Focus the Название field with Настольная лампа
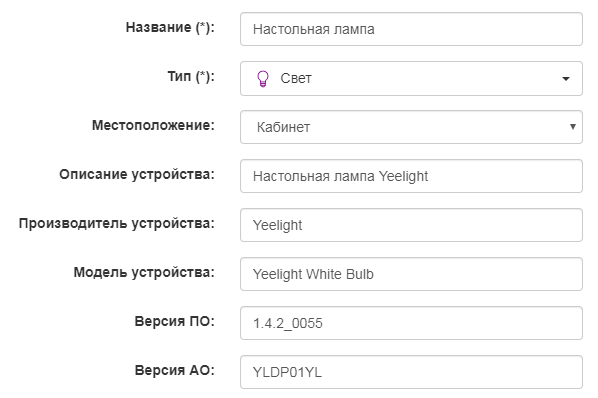The height and width of the screenshot is (398, 598). [x=411, y=29]
